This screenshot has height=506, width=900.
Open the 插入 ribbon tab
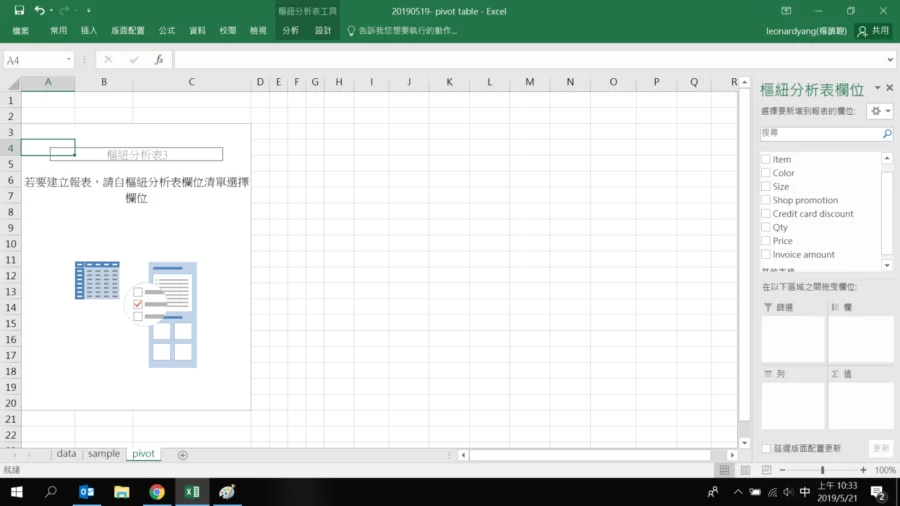[x=89, y=31]
